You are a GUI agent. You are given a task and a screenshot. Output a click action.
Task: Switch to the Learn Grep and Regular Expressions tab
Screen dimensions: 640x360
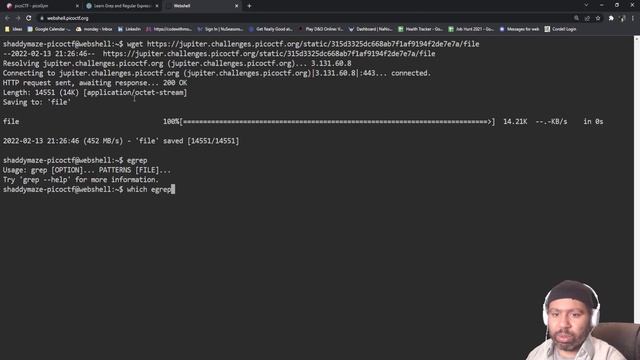click(122, 6)
